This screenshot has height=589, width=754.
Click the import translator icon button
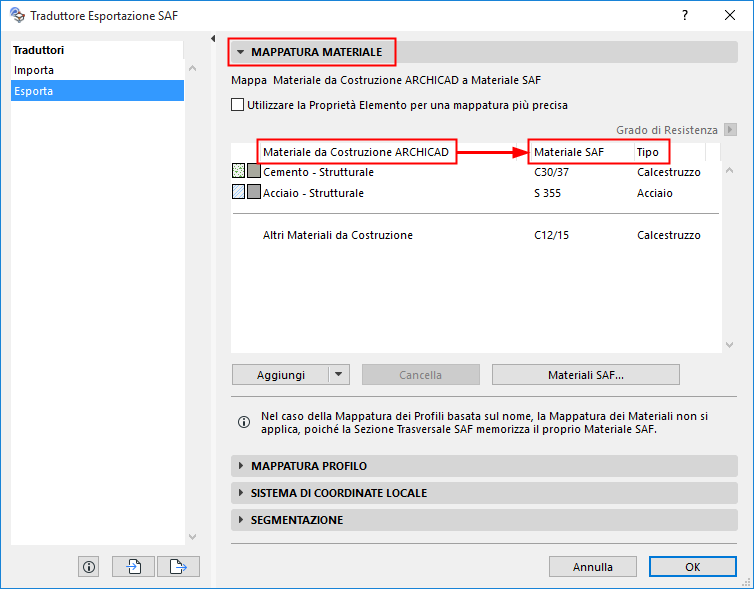coord(133,566)
